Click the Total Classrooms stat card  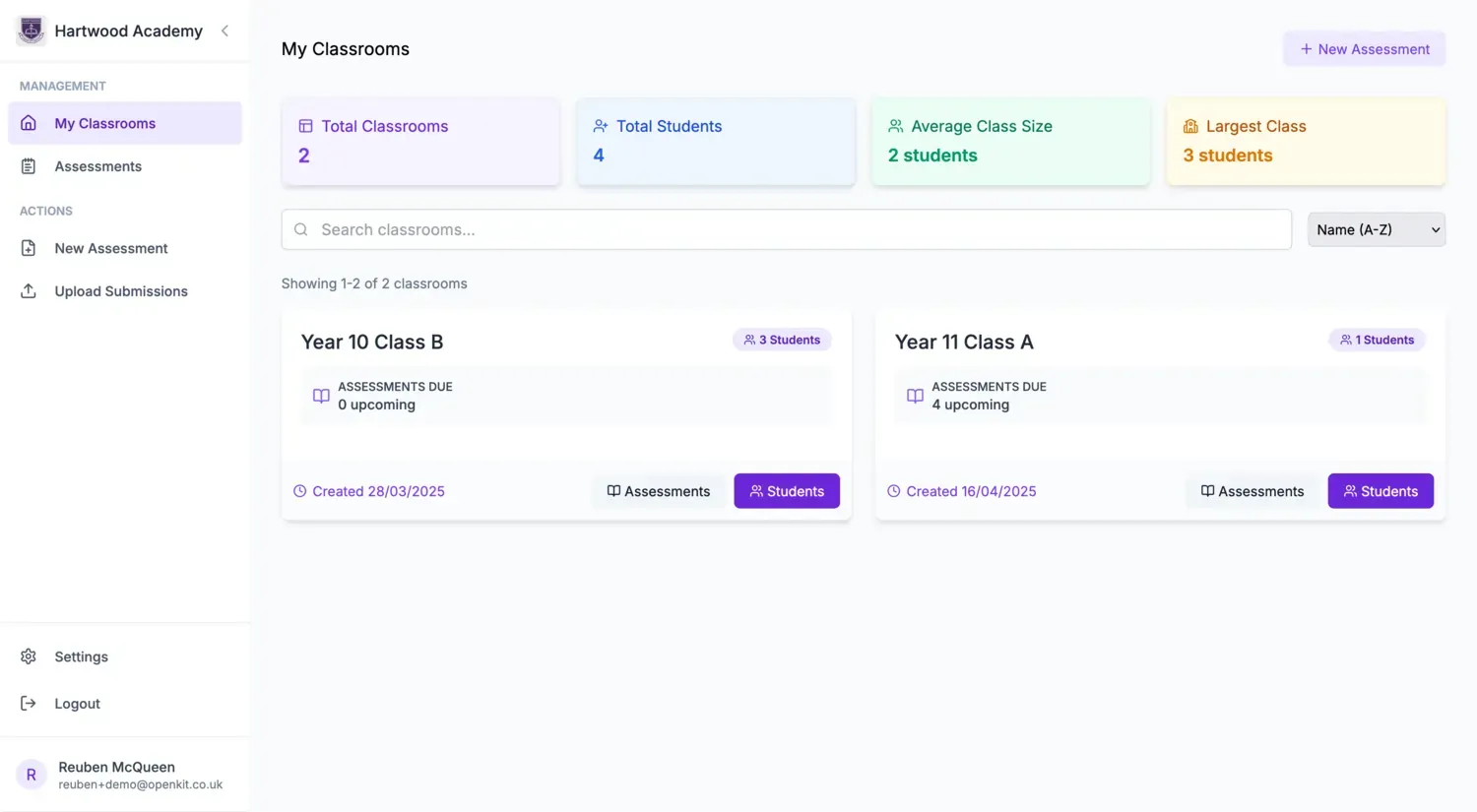pos(420,141)
